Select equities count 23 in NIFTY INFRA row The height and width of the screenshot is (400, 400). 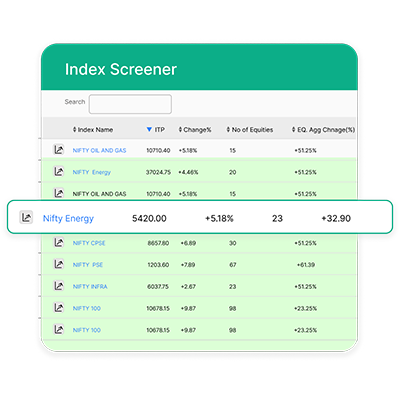click(233, 287)
